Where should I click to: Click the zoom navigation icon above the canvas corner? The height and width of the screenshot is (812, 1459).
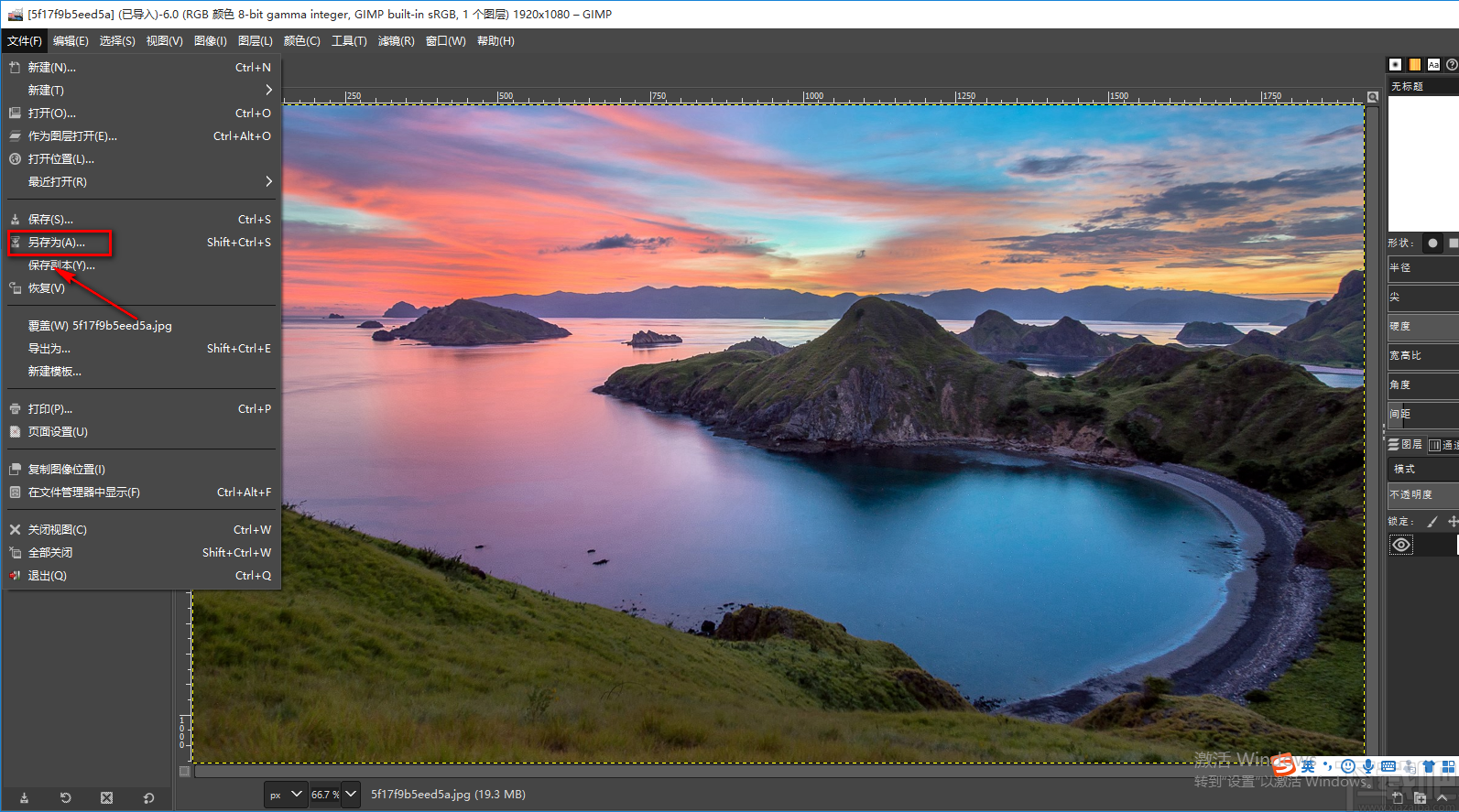click(x=1372, y=97)
